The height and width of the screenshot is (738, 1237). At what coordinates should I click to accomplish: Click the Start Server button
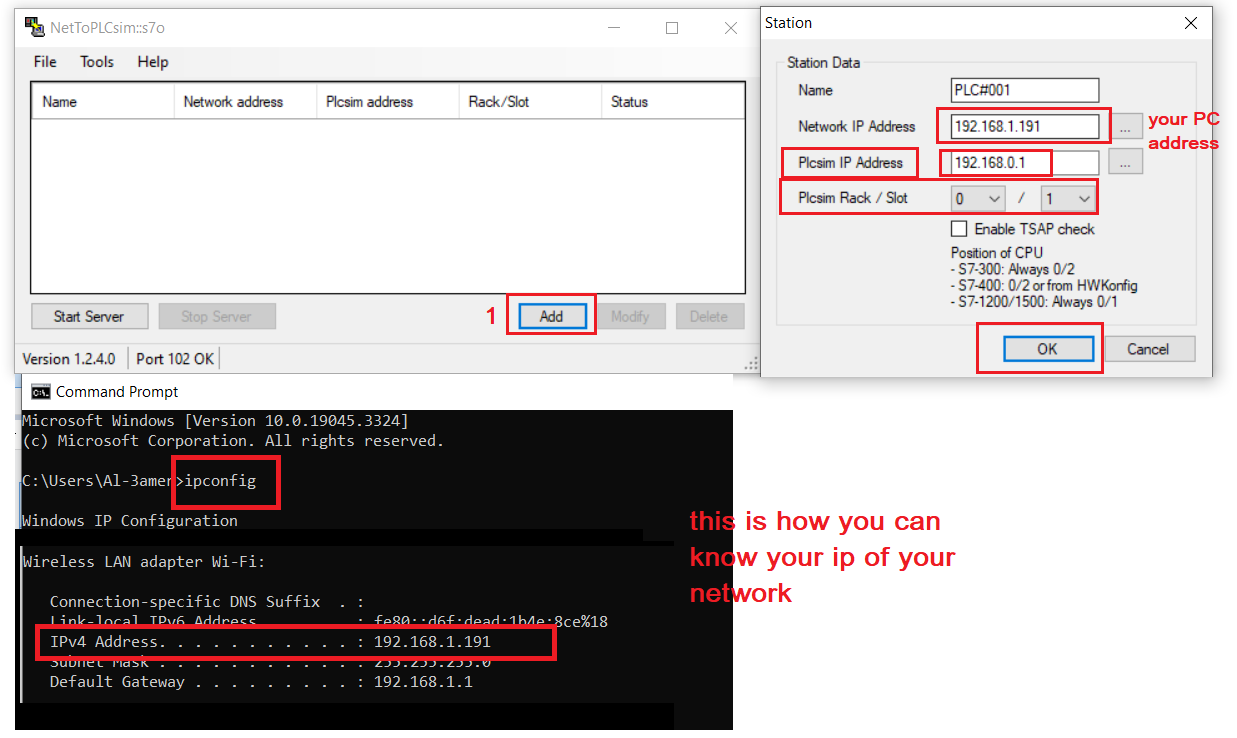(x=89, y=315)
